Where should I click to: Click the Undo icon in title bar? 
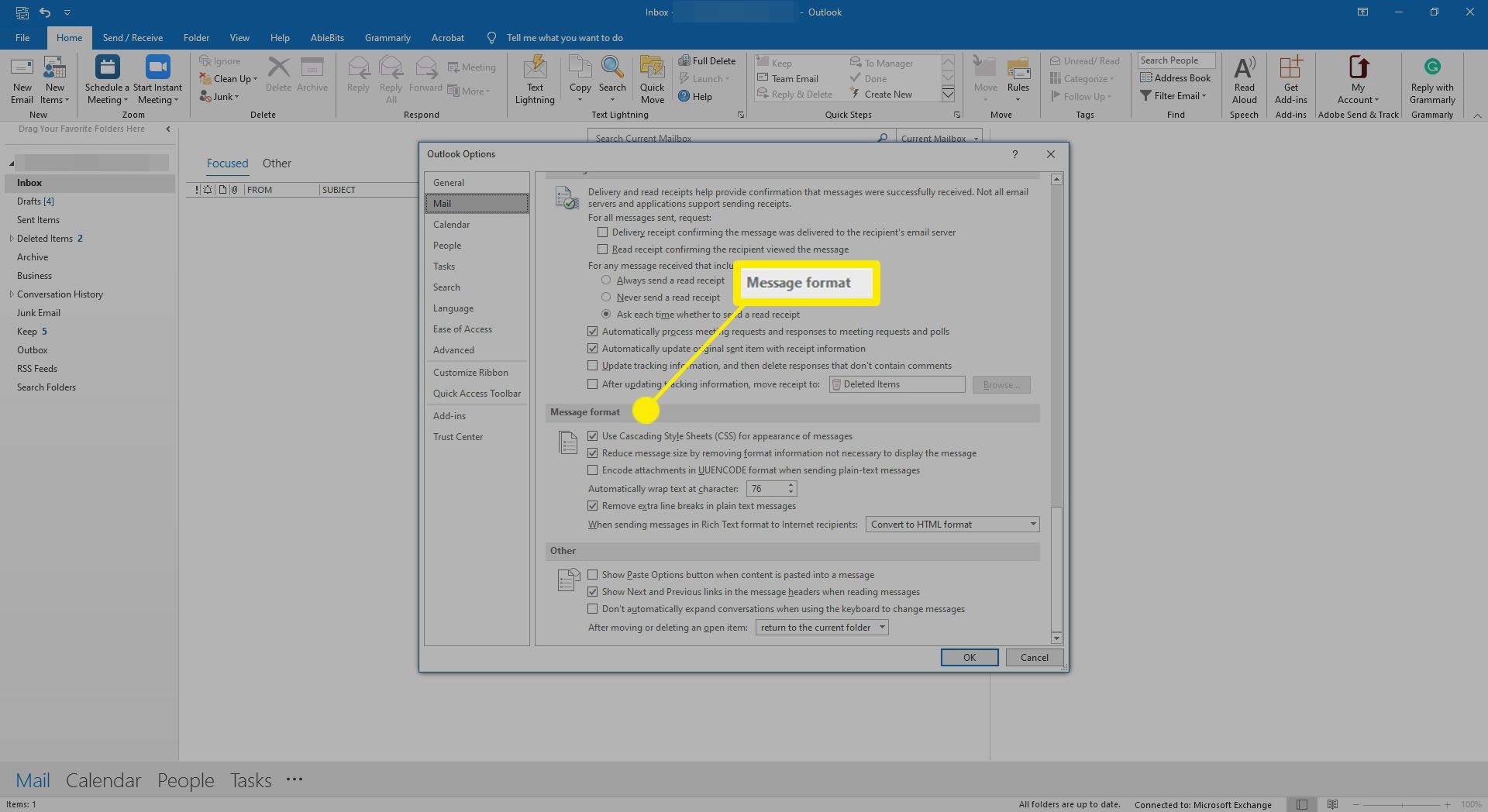pos(44,12)
